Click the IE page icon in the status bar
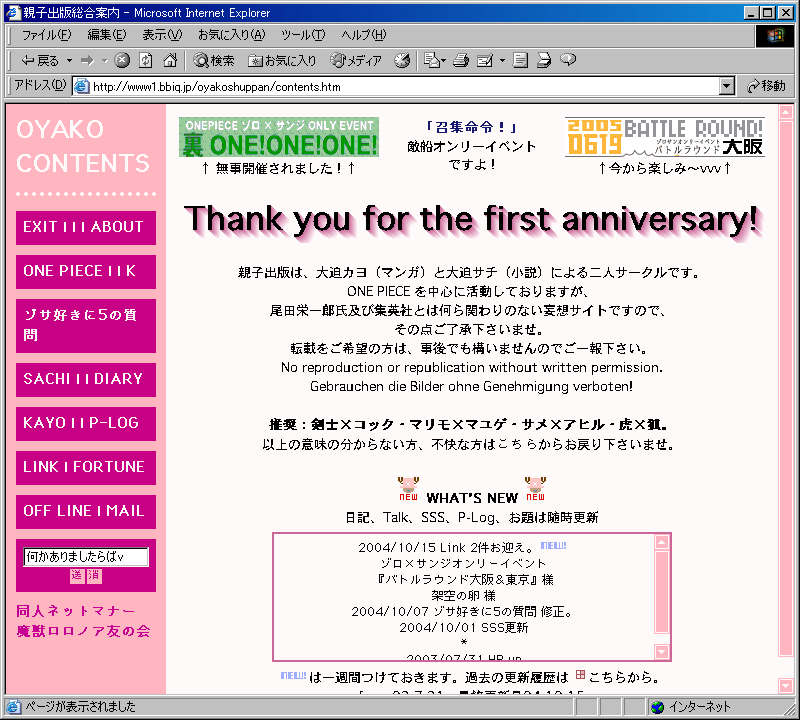800x720 pixels. tap(13, 707)
